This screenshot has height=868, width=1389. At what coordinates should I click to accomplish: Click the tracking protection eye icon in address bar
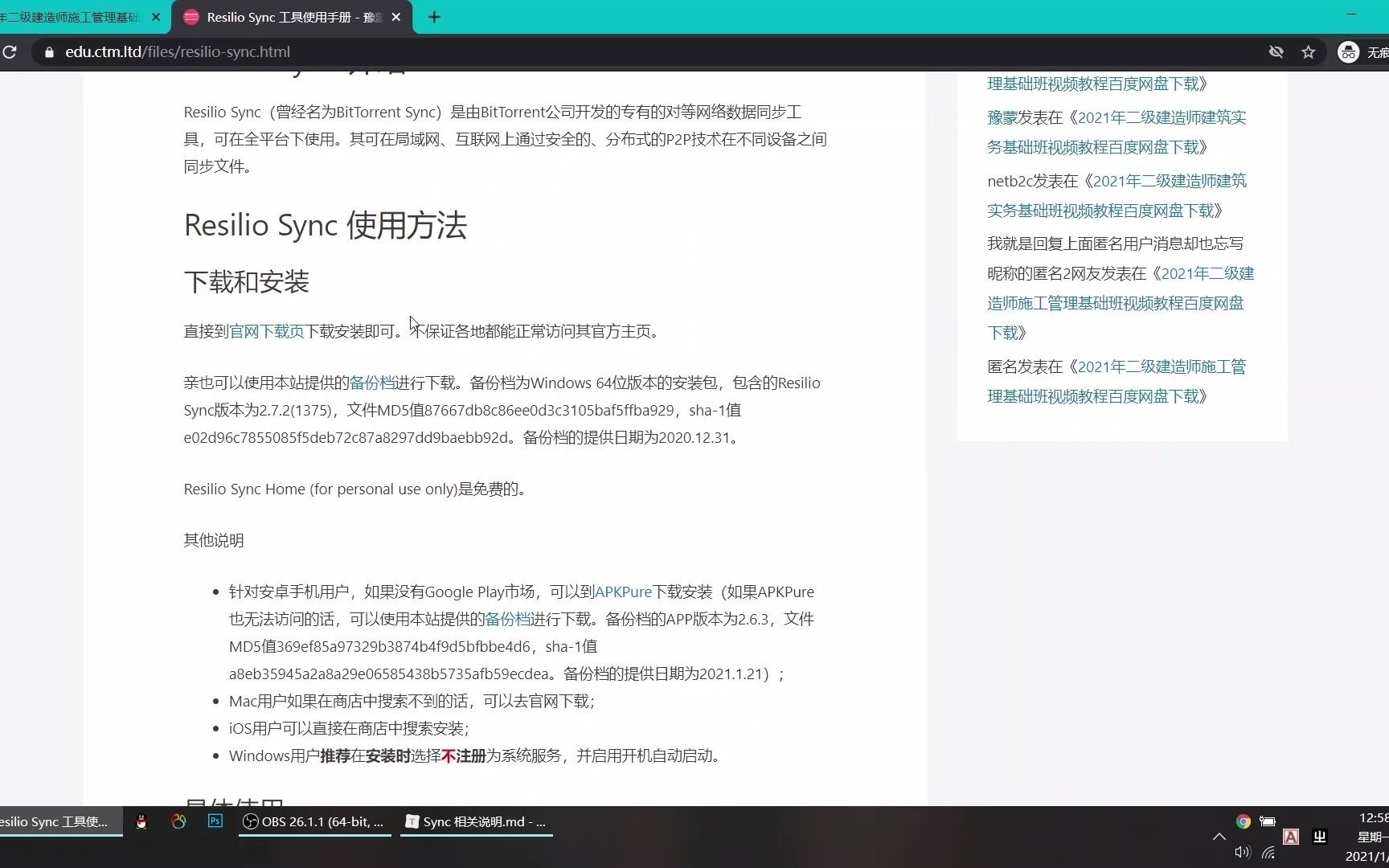(1276, 52)
